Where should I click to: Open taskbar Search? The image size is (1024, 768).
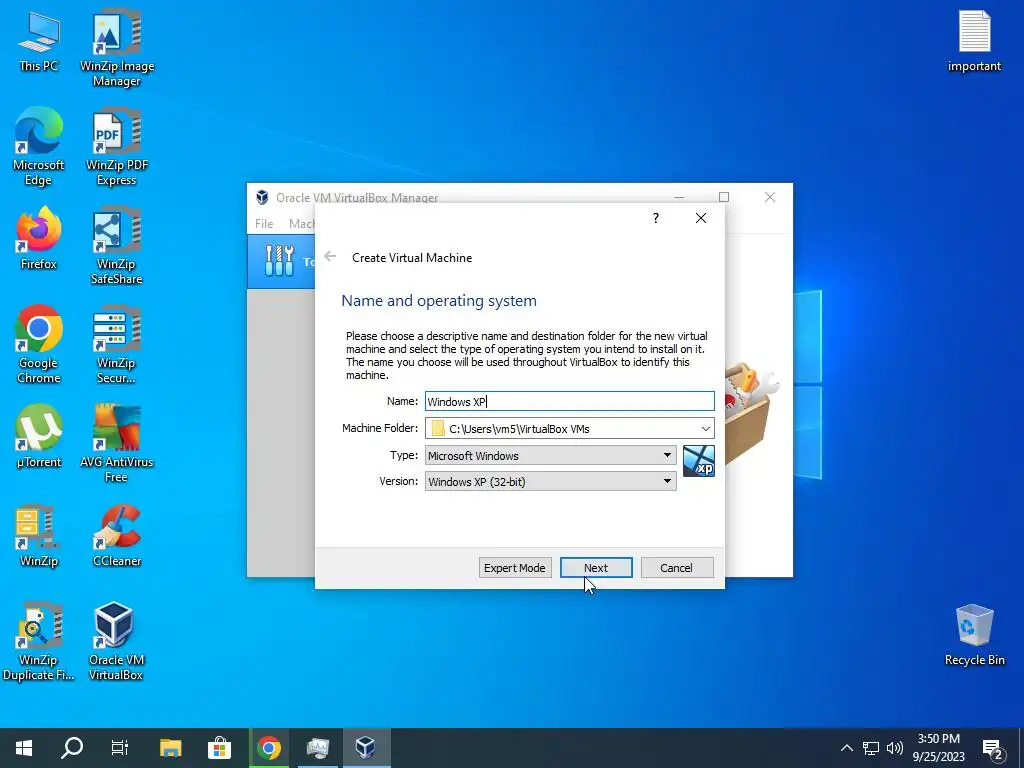[x=72, y=748]
